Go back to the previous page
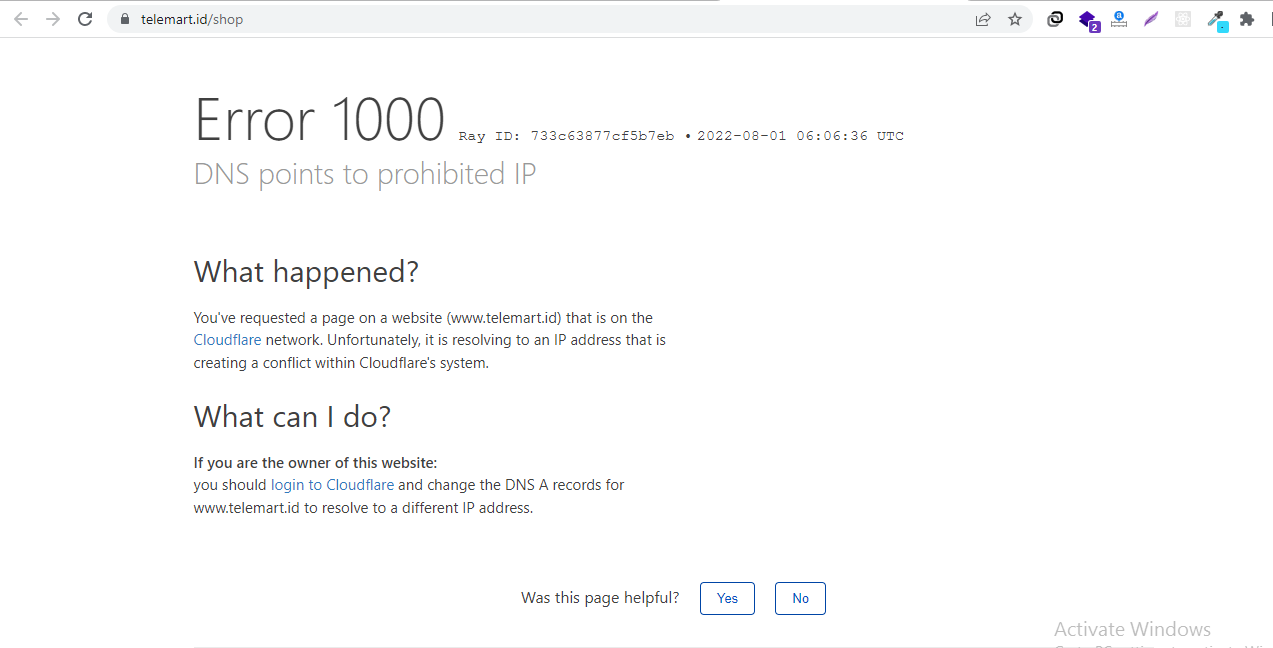The width and height of the screenshot is (1273, 648). click(21, 19)
